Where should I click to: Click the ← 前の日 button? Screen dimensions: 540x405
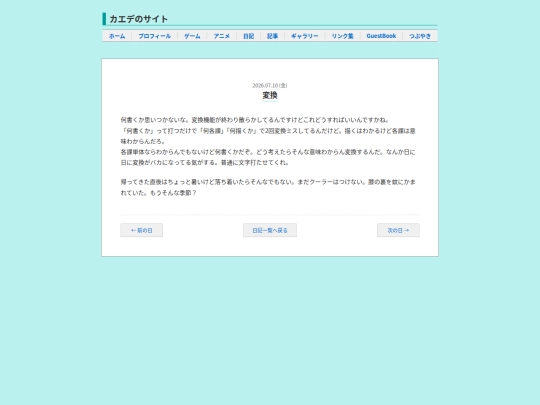(142, 230)
